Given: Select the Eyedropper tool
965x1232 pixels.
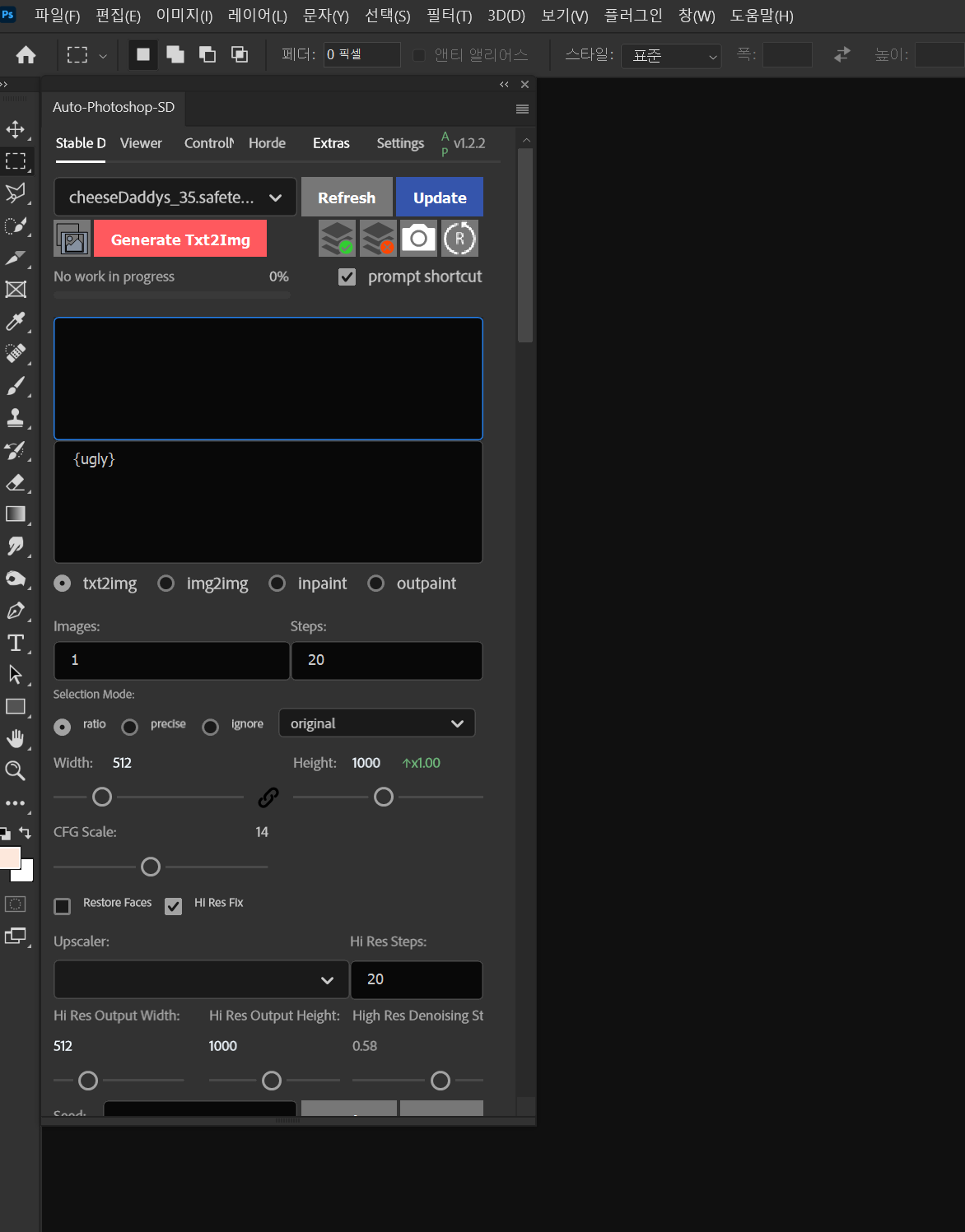Looking at the screenshot, I should coord(15,322).
